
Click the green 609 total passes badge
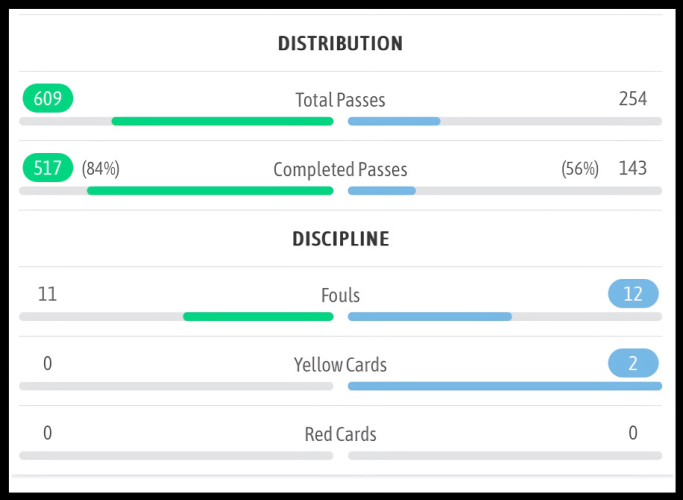[47, 98]
